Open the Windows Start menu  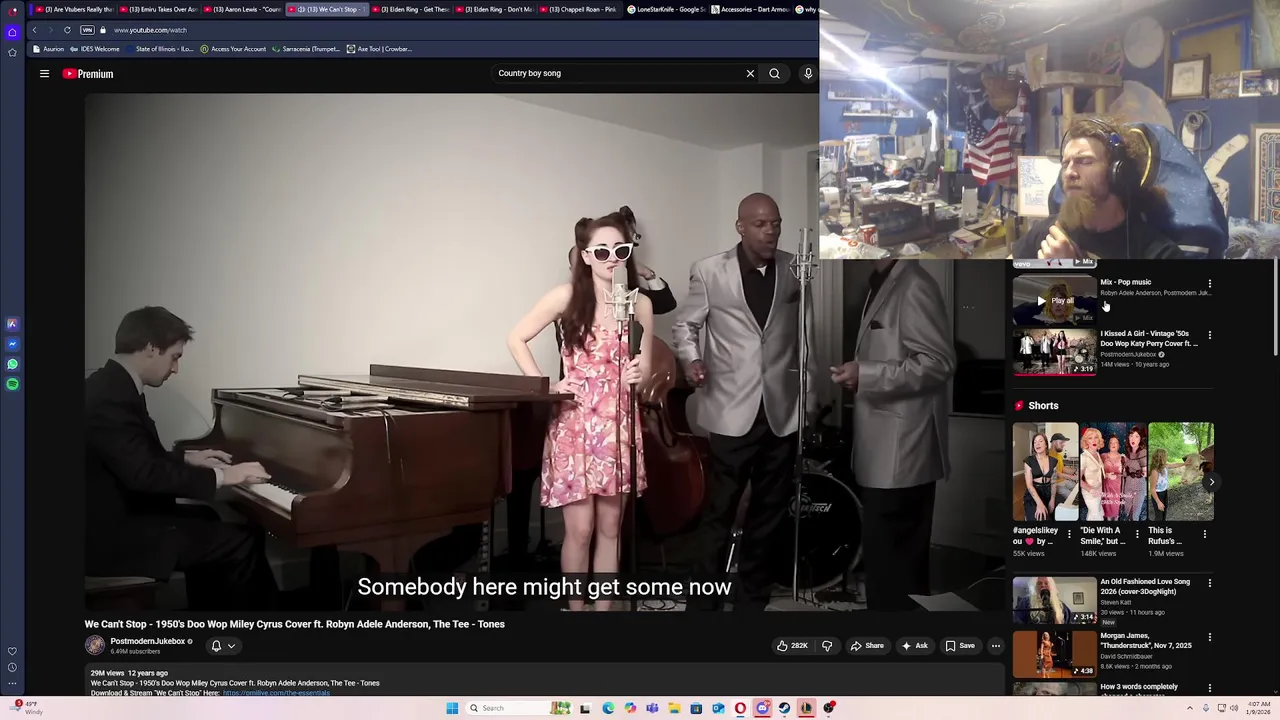click(452, 708)
